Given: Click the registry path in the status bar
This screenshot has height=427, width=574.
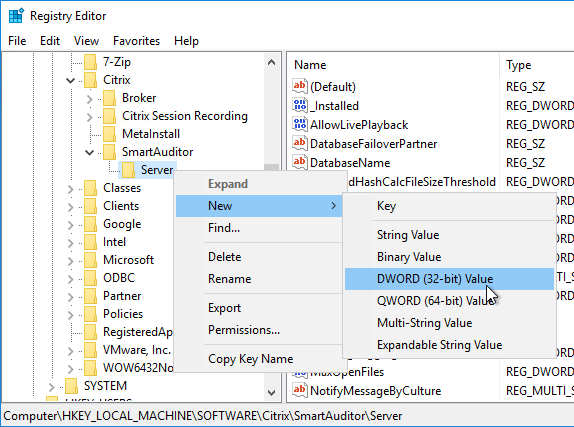Looking at the screenshot, I should pos(202,416).
